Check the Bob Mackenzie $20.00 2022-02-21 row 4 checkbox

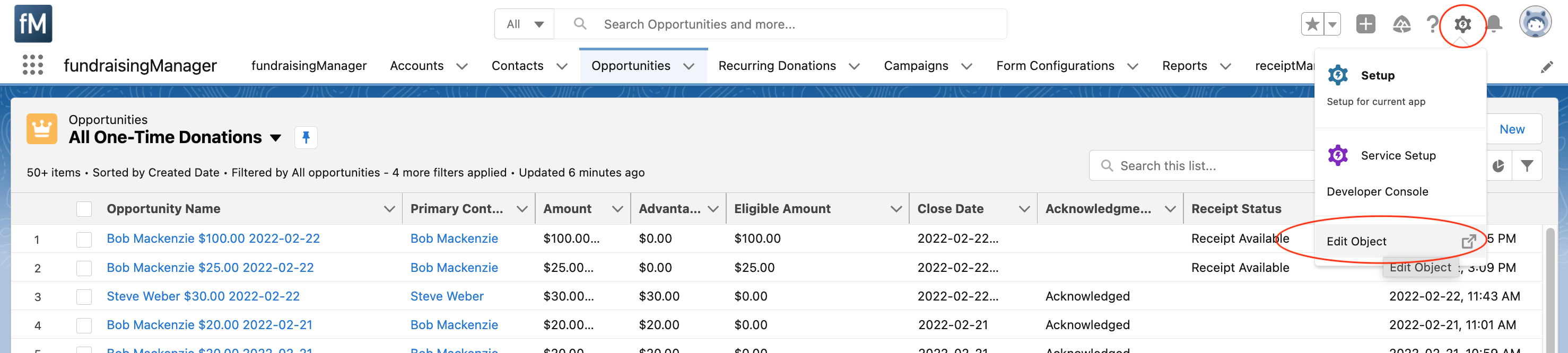tap(84, 325)
